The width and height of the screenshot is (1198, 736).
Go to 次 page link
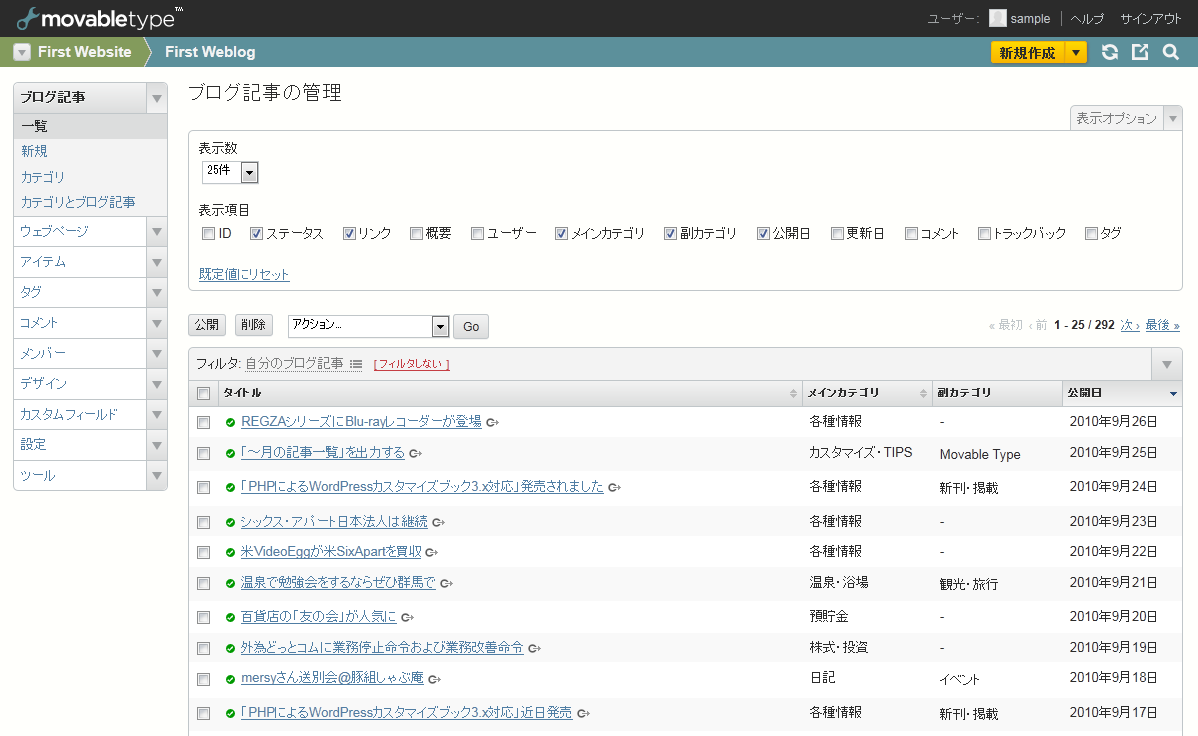point(1130,326)
